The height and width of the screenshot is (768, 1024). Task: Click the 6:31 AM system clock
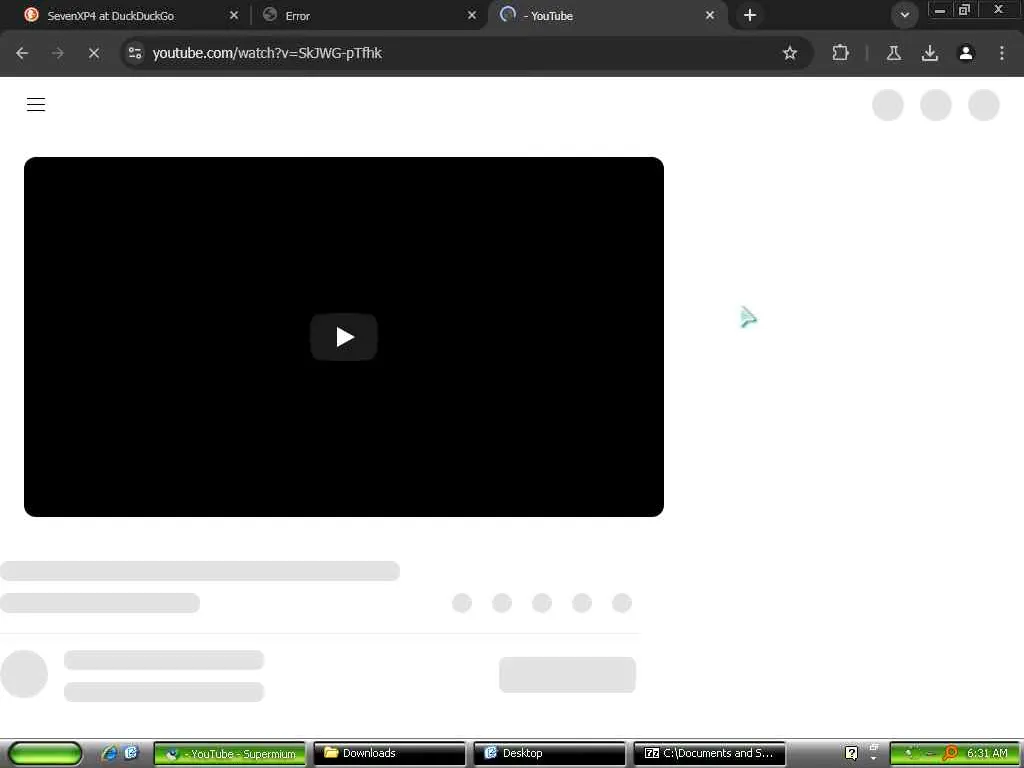pos(987,754)
